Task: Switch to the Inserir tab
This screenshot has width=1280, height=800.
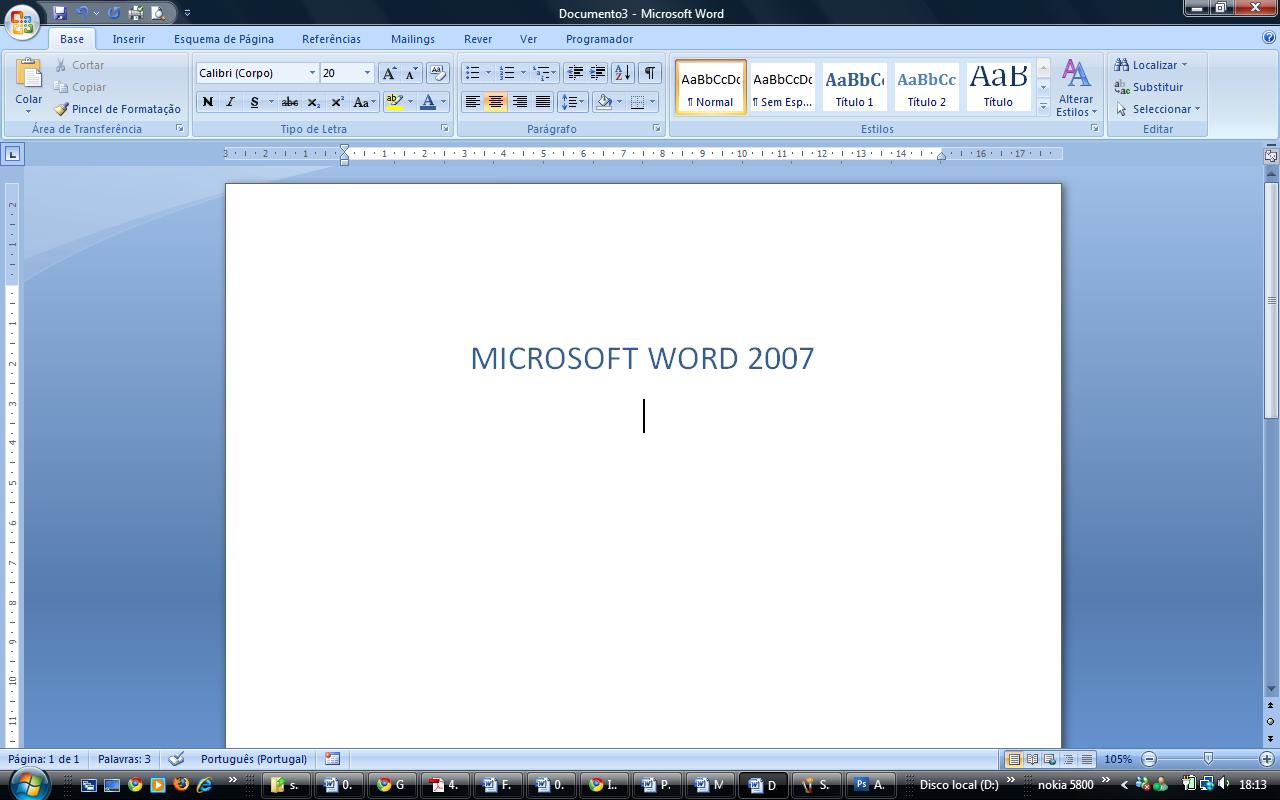Action: point(129,39)
